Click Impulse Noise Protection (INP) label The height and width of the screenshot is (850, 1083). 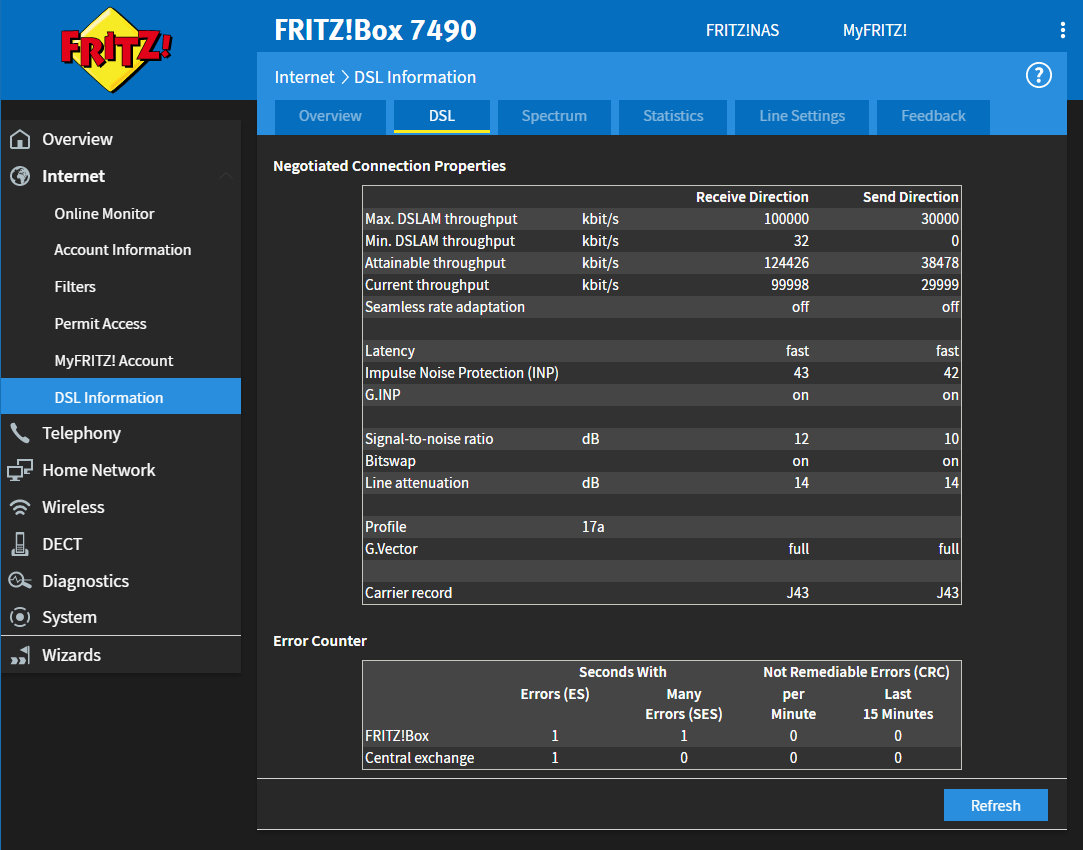point(461,373)
